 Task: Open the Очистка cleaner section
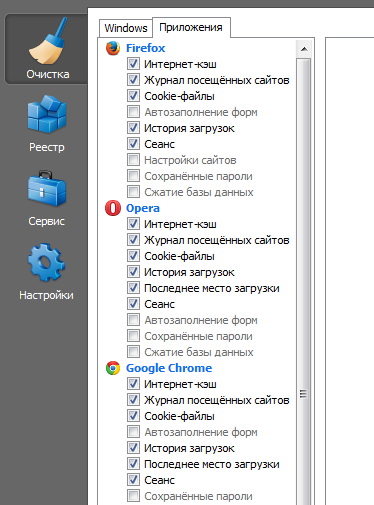[x=46, y=49]
